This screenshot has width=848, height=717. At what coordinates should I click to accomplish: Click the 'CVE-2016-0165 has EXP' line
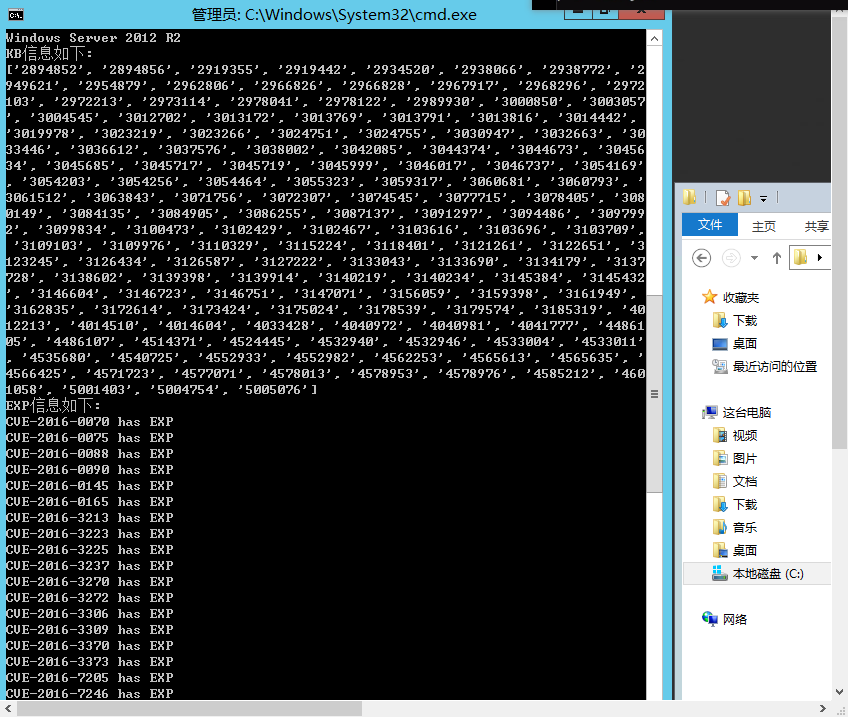coord(89,502)
